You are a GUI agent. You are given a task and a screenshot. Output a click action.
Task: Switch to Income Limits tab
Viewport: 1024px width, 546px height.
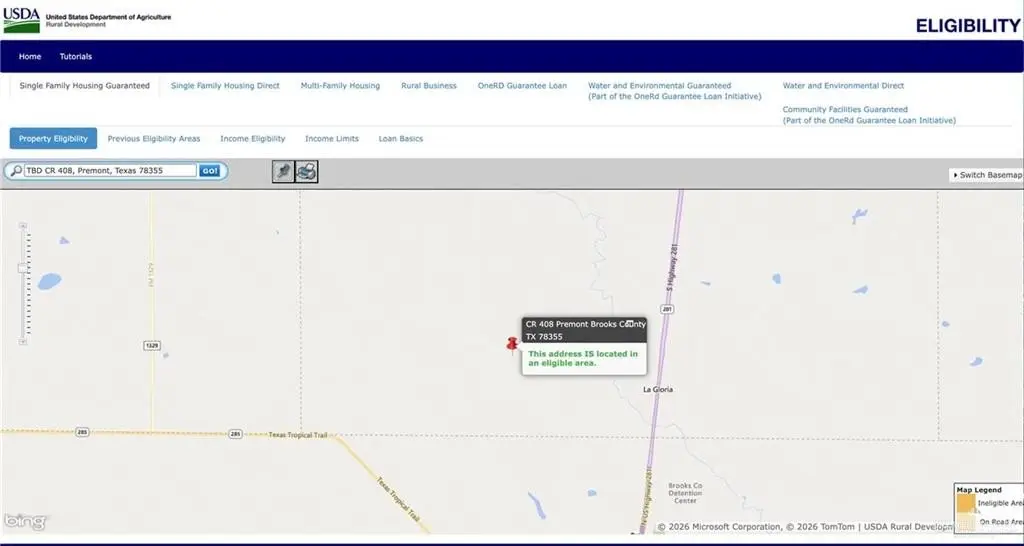[331, 139]
